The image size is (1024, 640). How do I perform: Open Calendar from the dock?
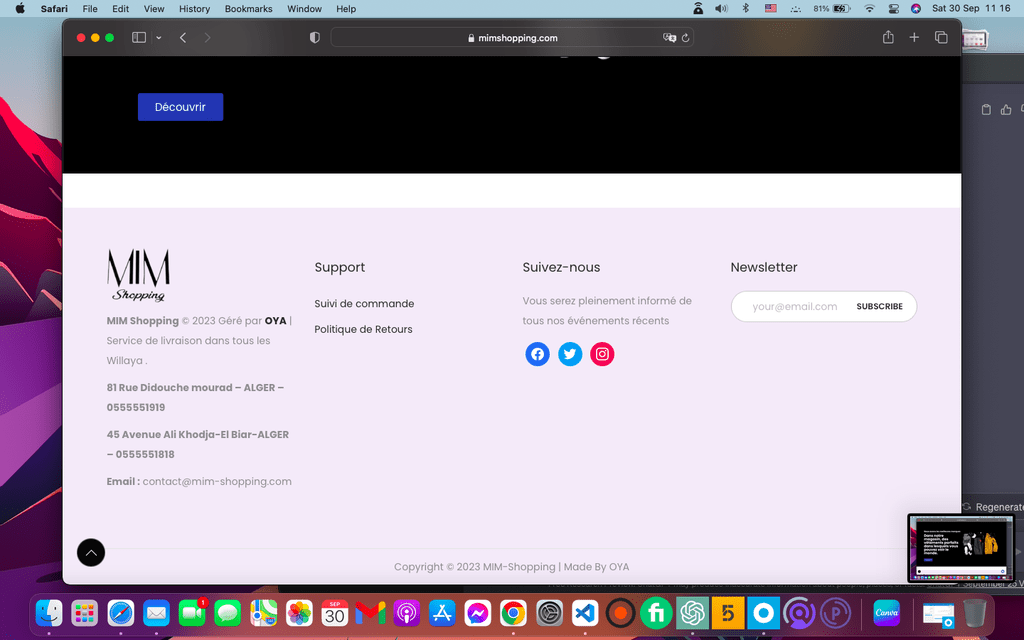point(335,613)
